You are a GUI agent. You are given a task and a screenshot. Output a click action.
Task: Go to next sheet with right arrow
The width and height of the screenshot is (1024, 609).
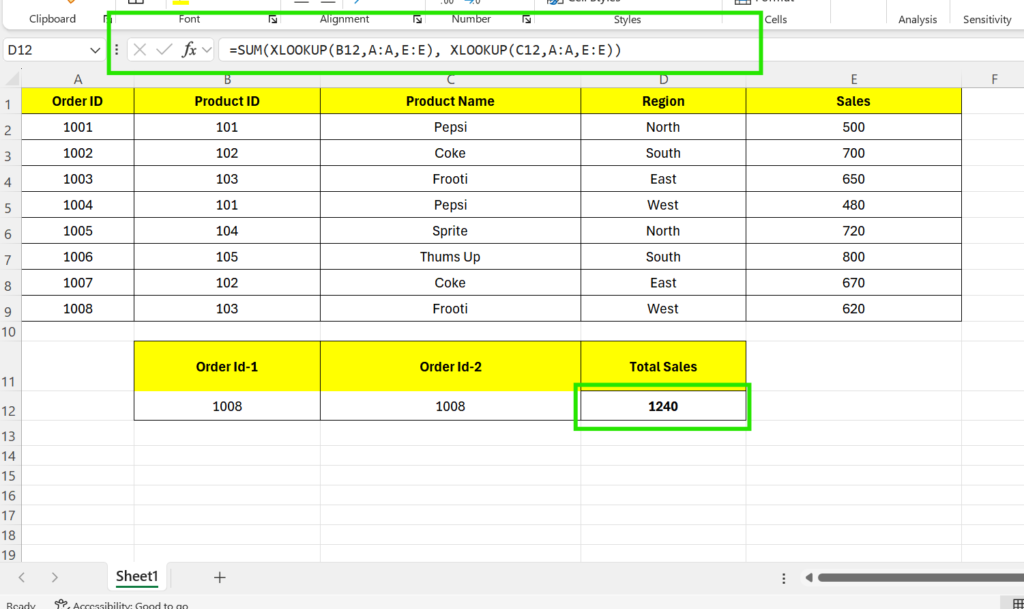tap(54, 577)
